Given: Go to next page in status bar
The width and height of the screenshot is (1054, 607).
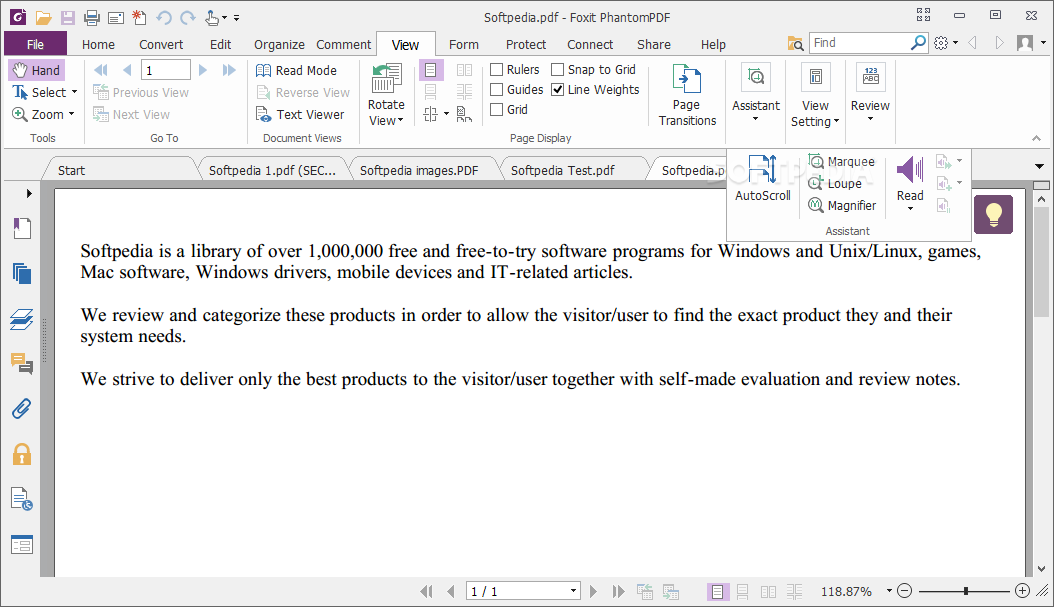Looking at the screenshot, I should [593, 592].
